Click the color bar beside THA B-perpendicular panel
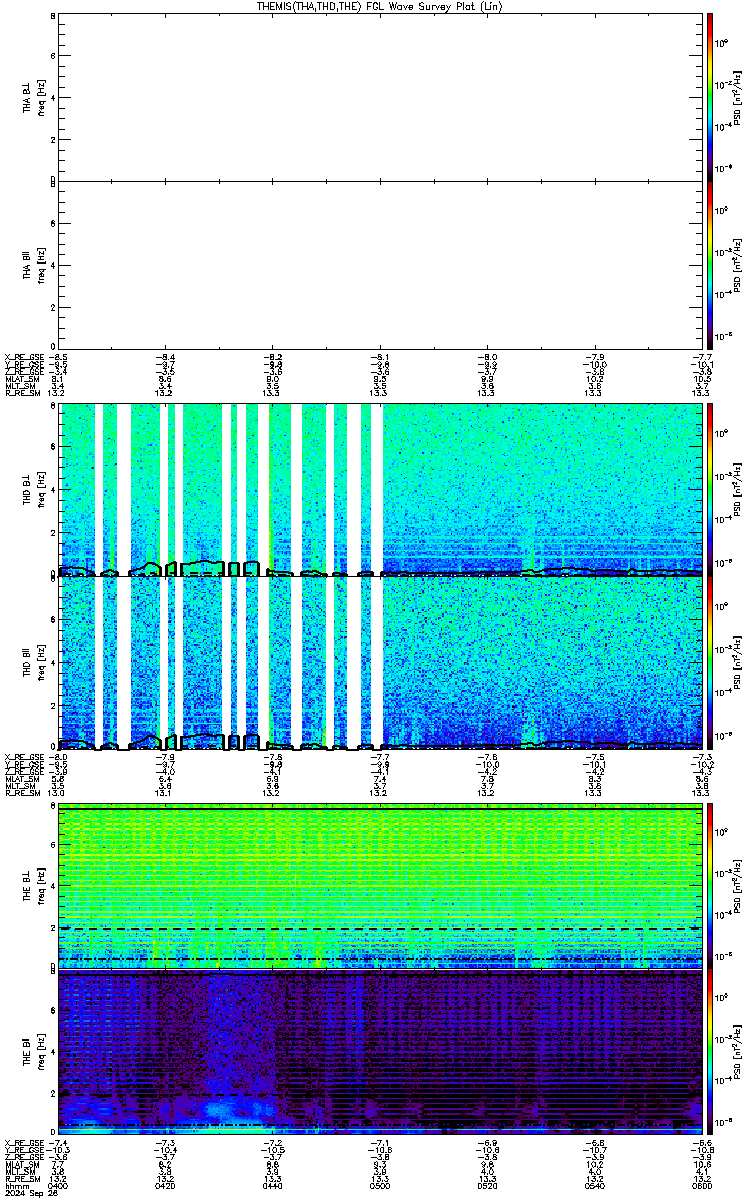This screenshot has height=1200, width=750. [x=710, y=97]
